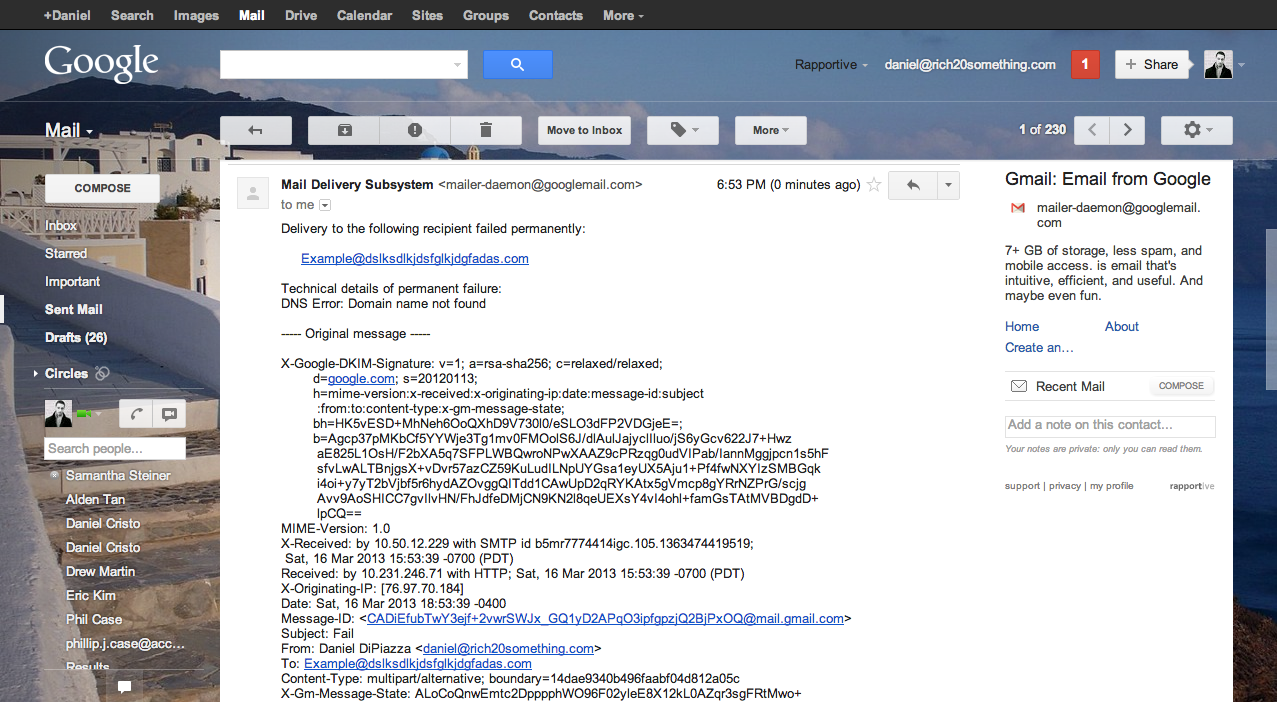Star the Mail Delivery Subsystem message
The width and height of the screenshot is (1277, 702).
[x=874, y=185]
